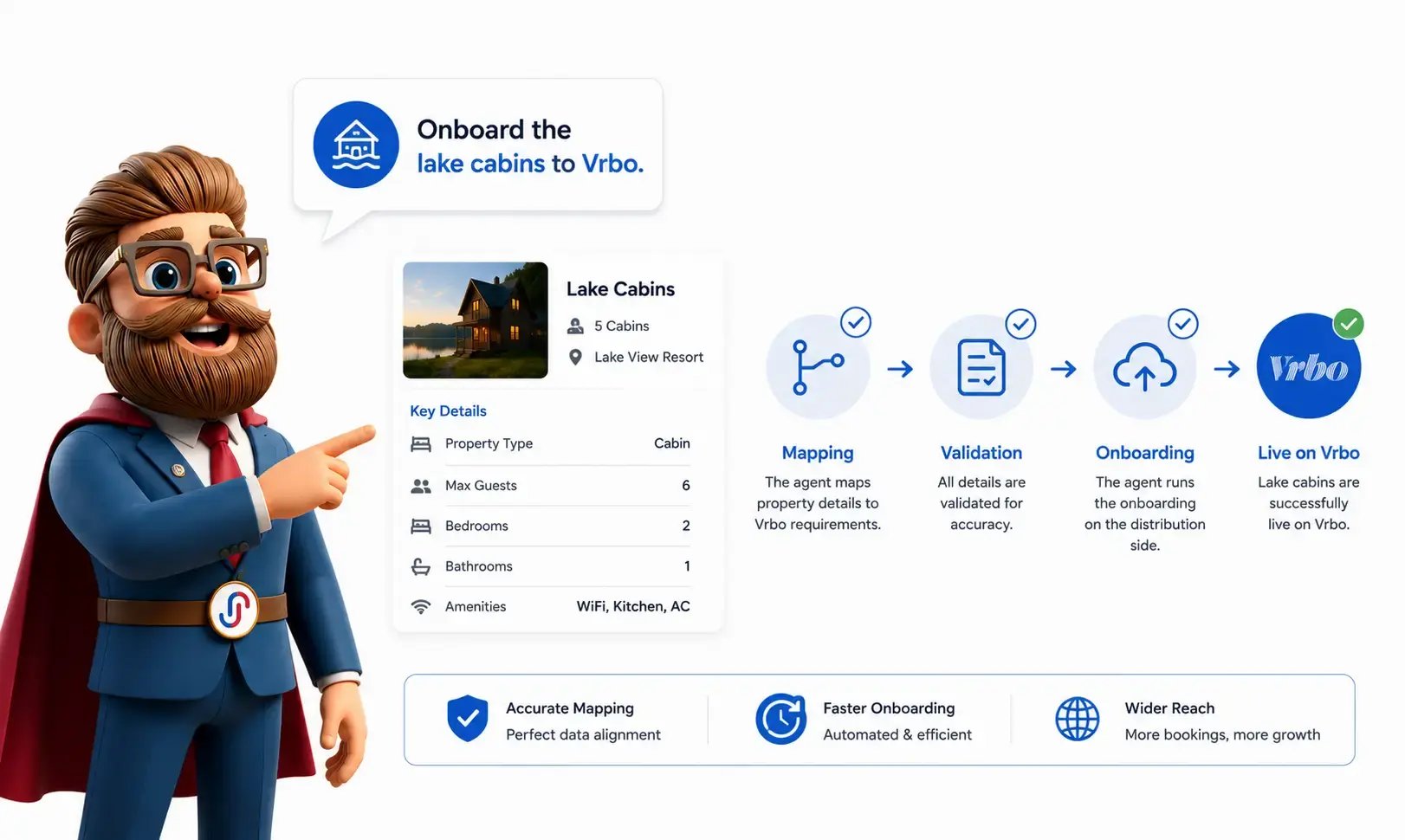Click the bed icon next to Property Type

coord(421,444)
